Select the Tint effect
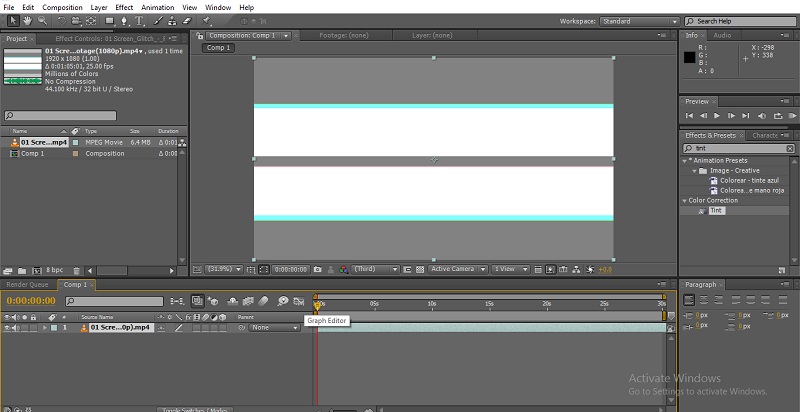Image resolution: width=800 pixels, height=412 pixels. (x=716, y=211)
